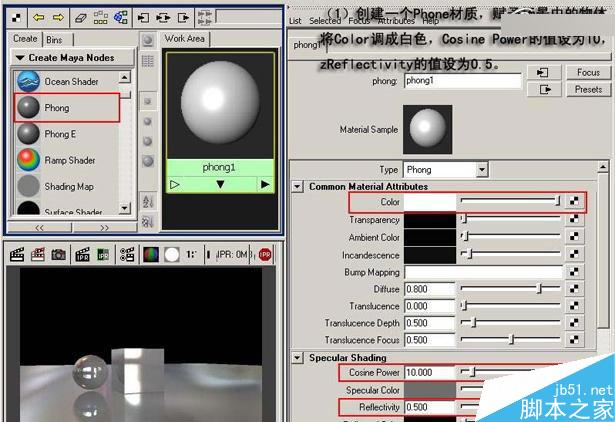
Task: Go to previous graph with left yellow arrow
Action: (x=38, y=18)
